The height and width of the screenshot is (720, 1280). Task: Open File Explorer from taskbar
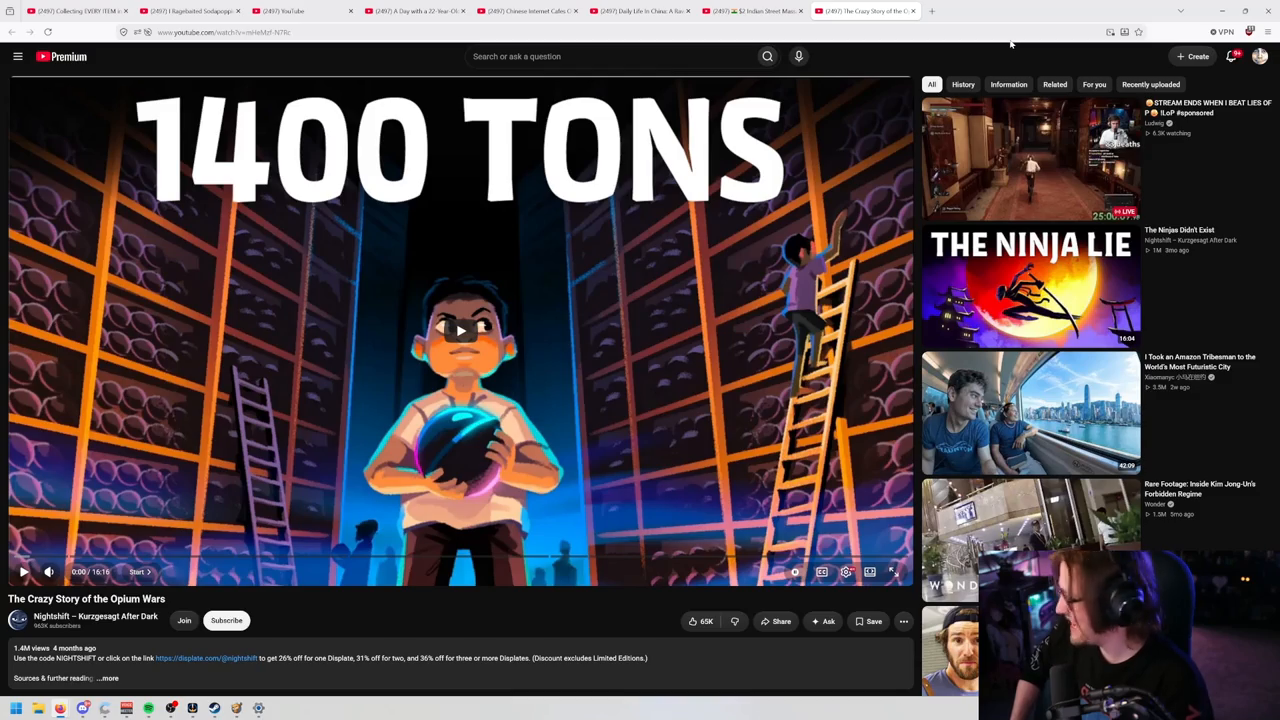38,708
